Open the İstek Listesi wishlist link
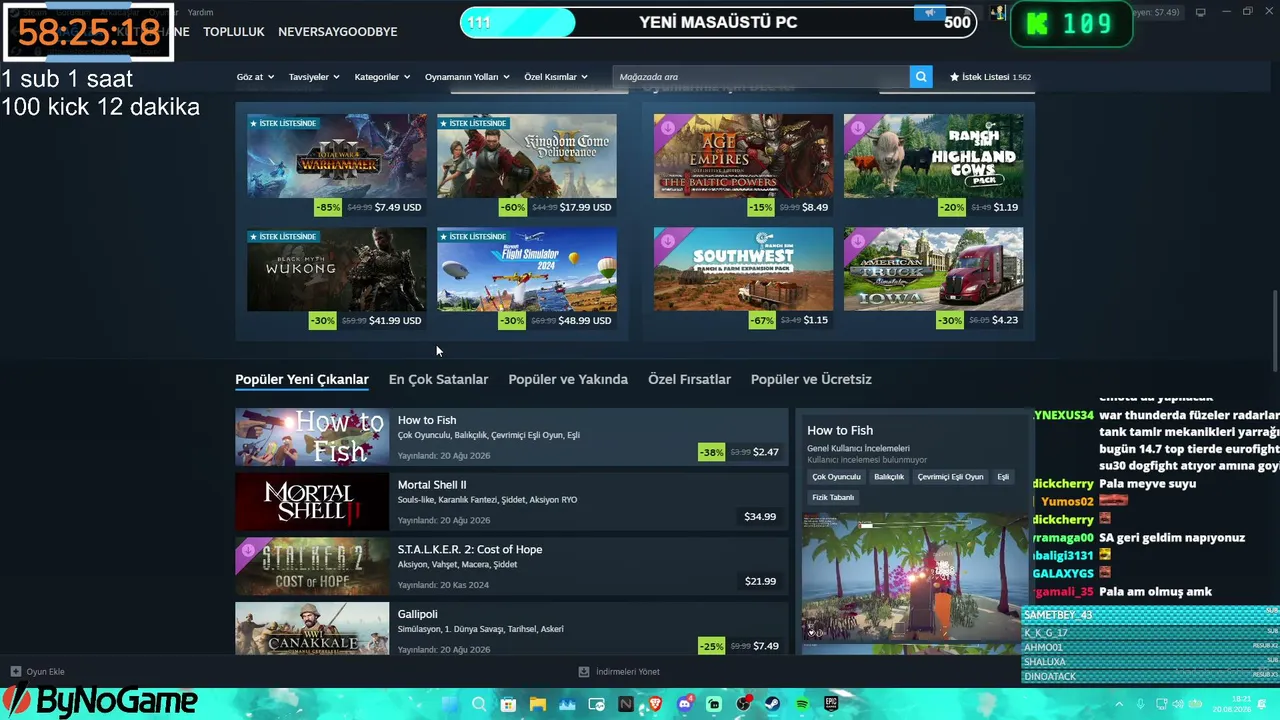The width and height of the screenshot is (1280, 720). 990,77
